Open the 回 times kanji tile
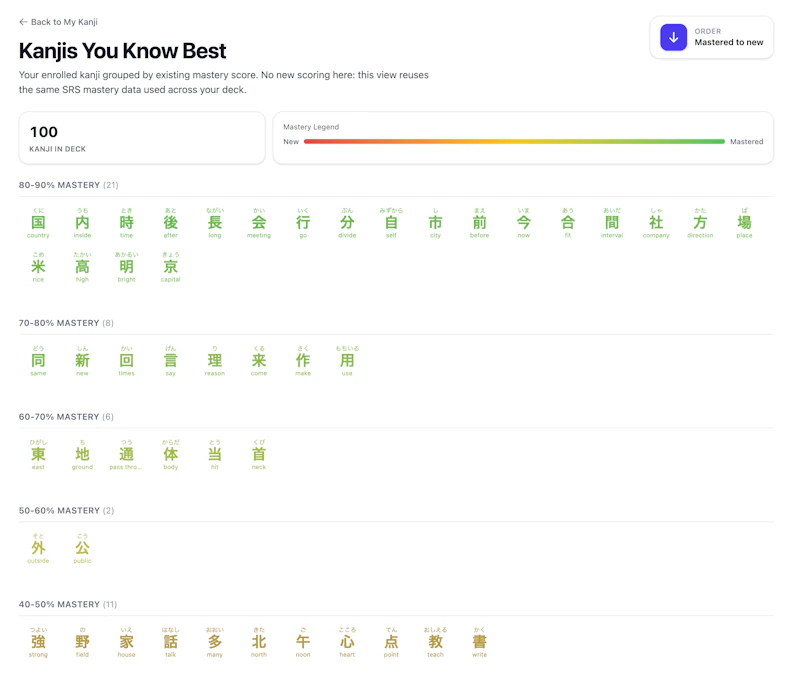The width and height of the screenshot is (800, 680). pos(127,361)
